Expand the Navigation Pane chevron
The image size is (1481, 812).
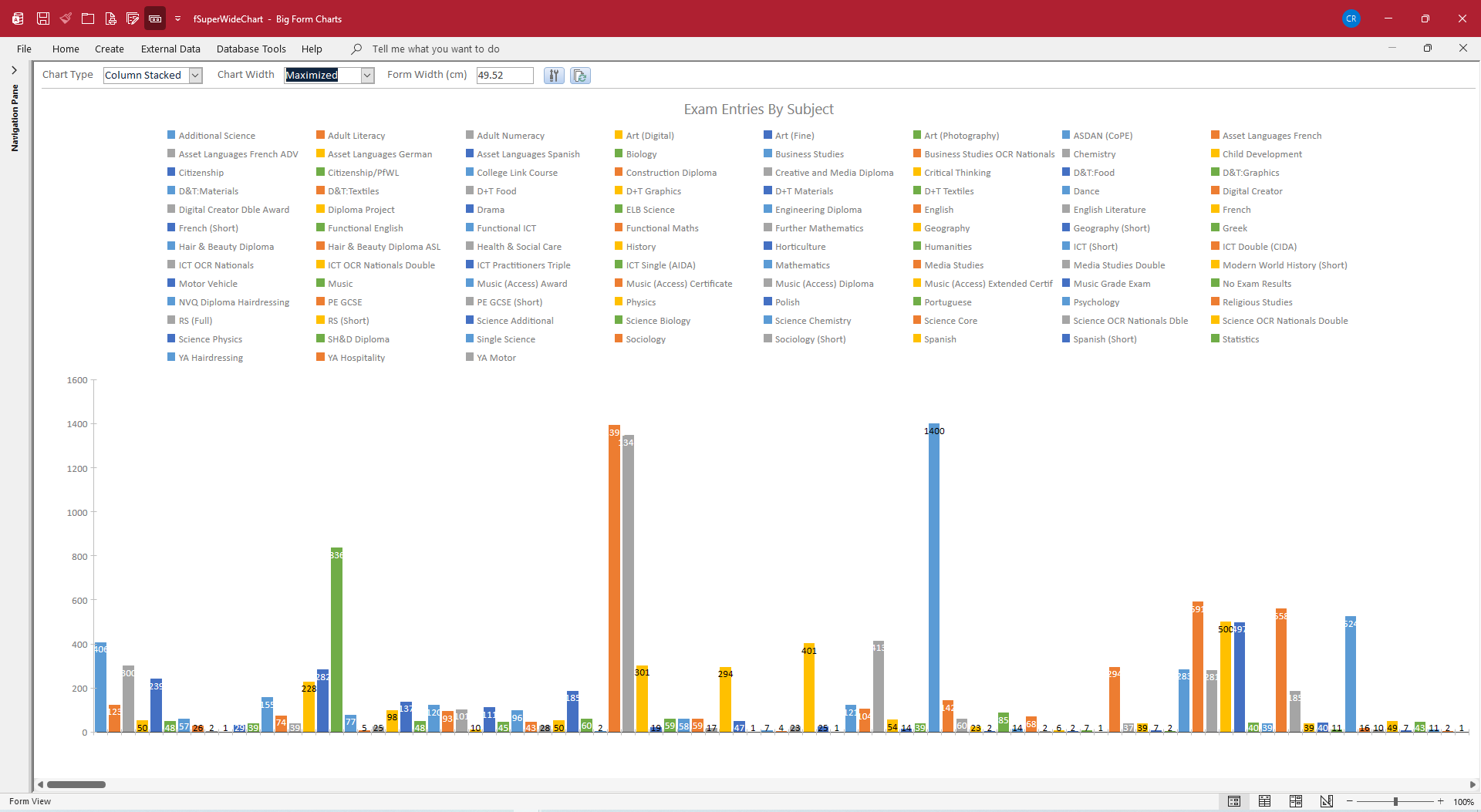click(x=14, y=70)
